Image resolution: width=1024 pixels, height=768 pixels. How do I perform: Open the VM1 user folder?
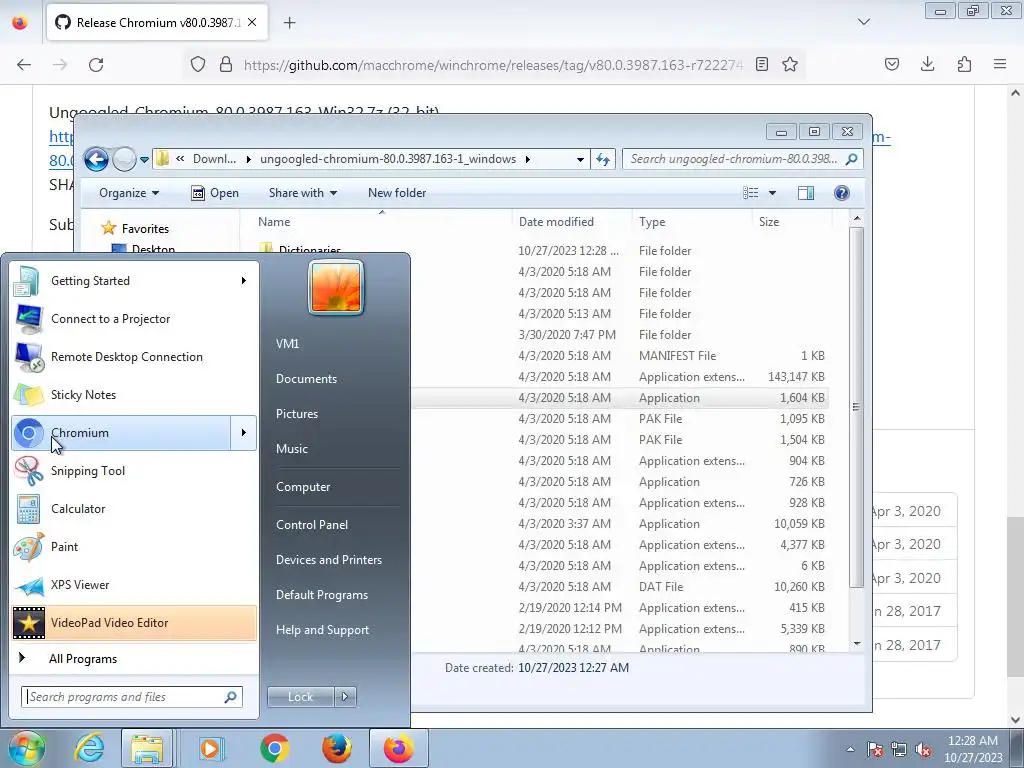click(x=287, y=344)
